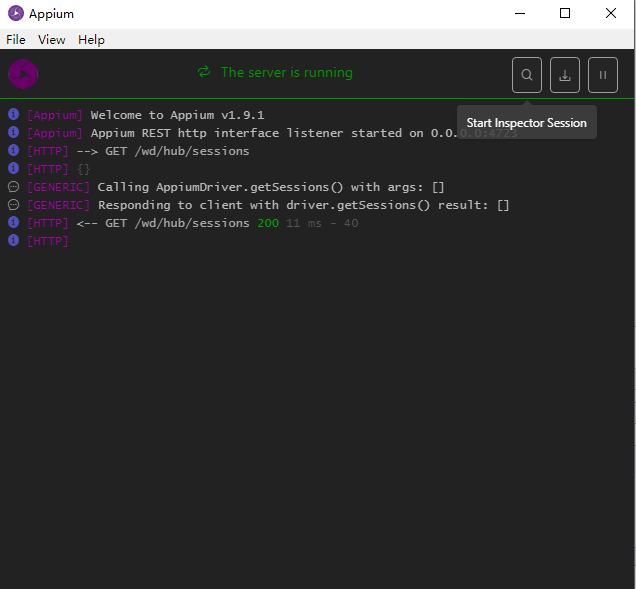Click the '--> GET /wd/hub/sessions' log entry
Image resolution: width=636 pixels, height=589 pixels.
[x=163, y=151]
